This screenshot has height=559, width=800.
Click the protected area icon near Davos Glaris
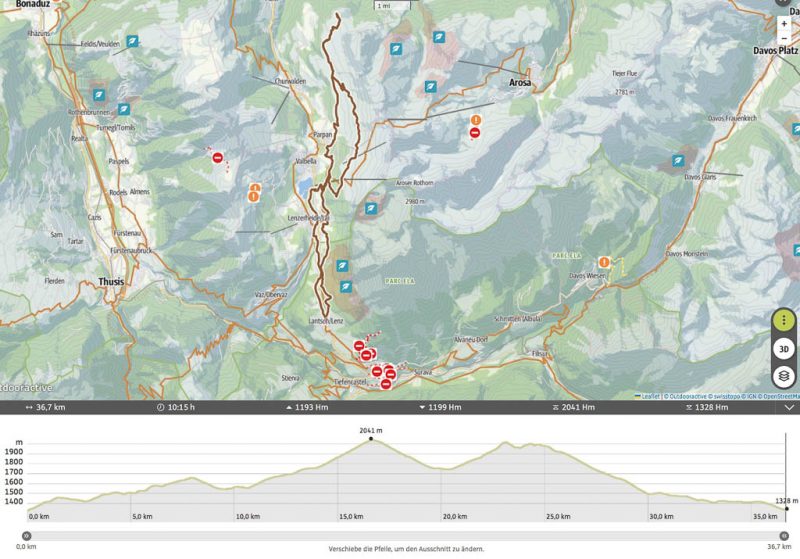pyautogui.click(x=678, y=159)
